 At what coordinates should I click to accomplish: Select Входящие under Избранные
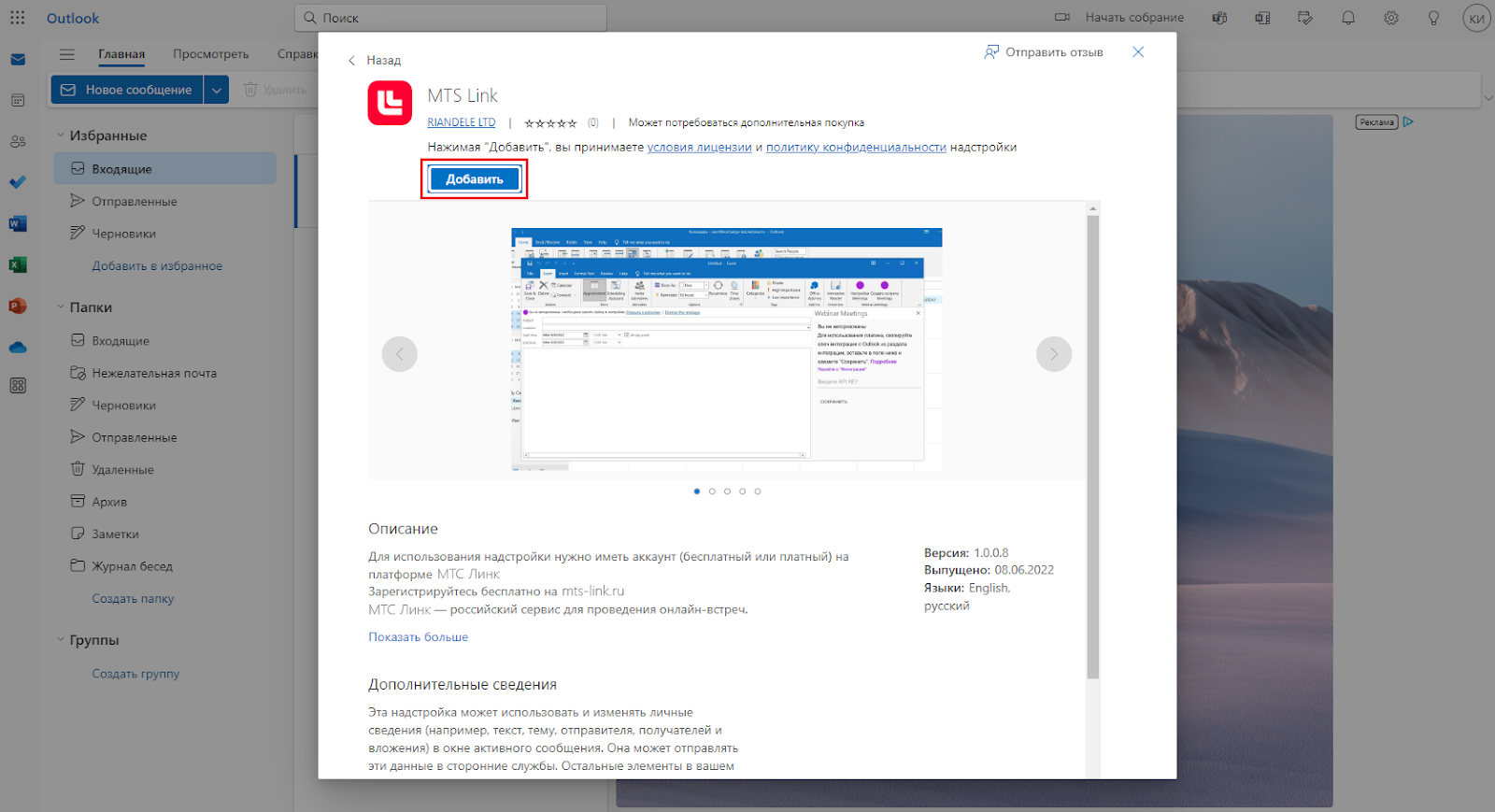point(164,169)
